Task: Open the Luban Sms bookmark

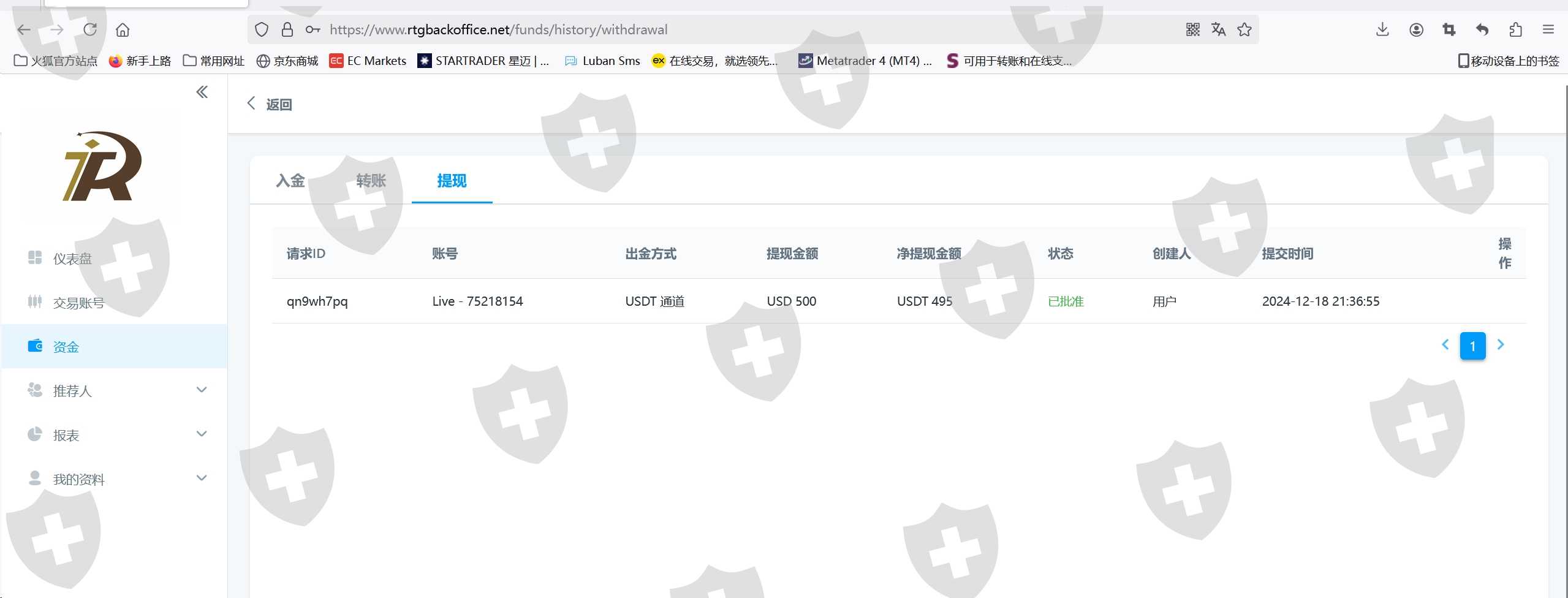Action: click(x=602, y=61)
